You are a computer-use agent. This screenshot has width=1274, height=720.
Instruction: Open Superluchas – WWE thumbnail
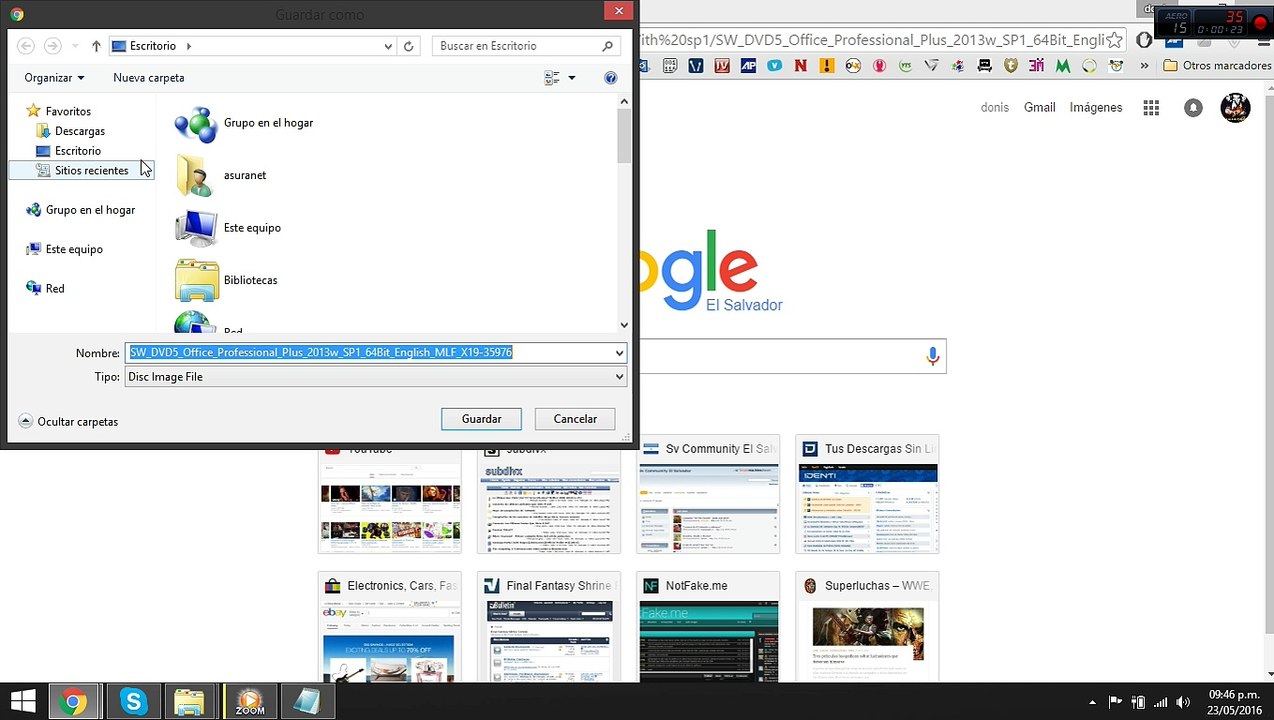[867, 628]
